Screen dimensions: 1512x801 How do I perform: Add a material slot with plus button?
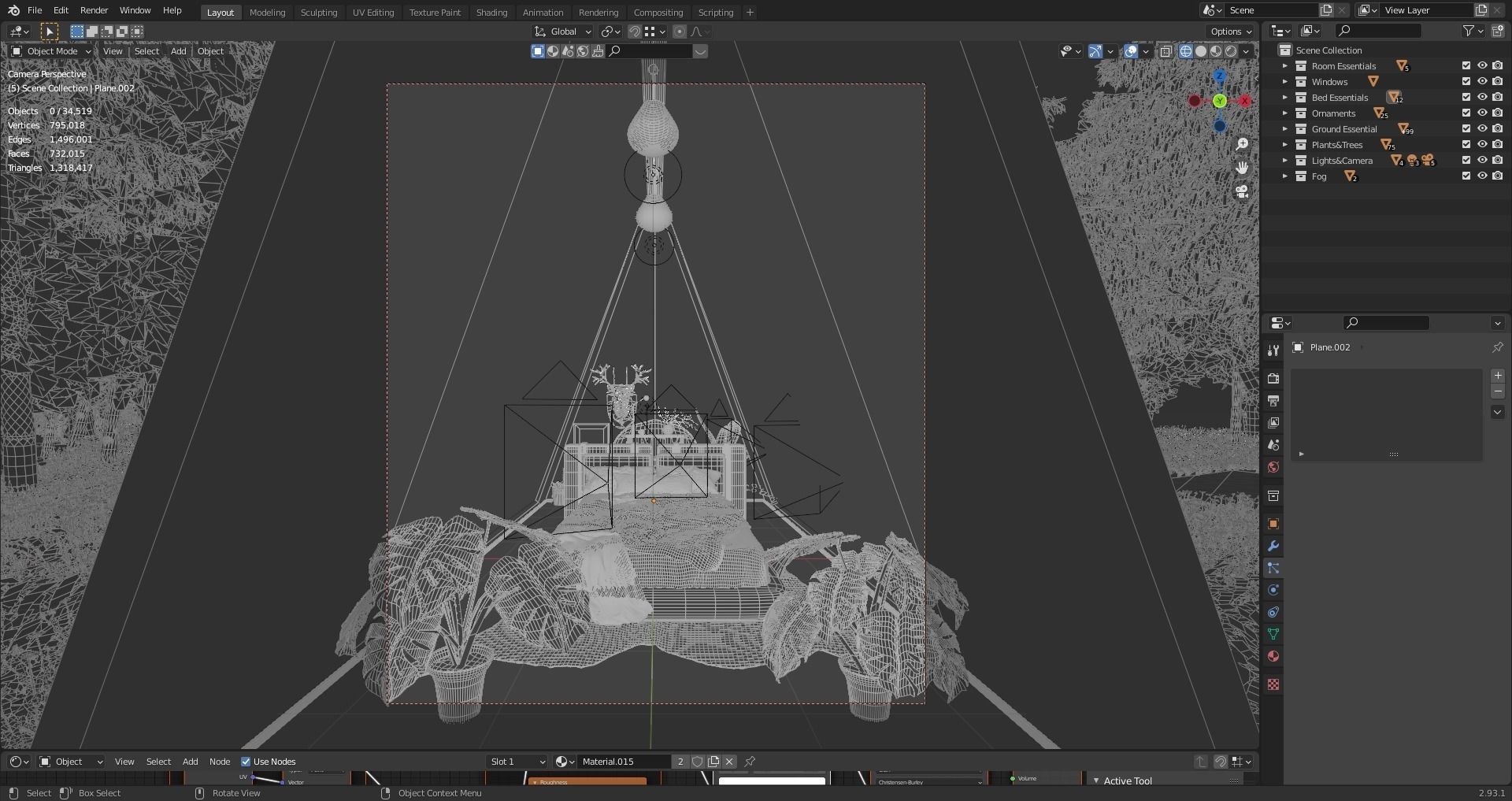pyautogui.click(x=1498, y=376)
